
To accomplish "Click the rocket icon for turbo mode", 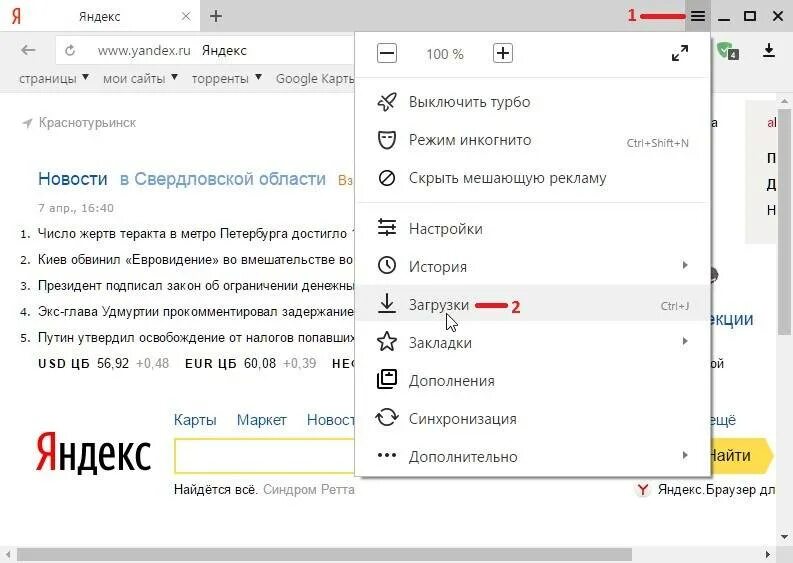I will (387, 102).
